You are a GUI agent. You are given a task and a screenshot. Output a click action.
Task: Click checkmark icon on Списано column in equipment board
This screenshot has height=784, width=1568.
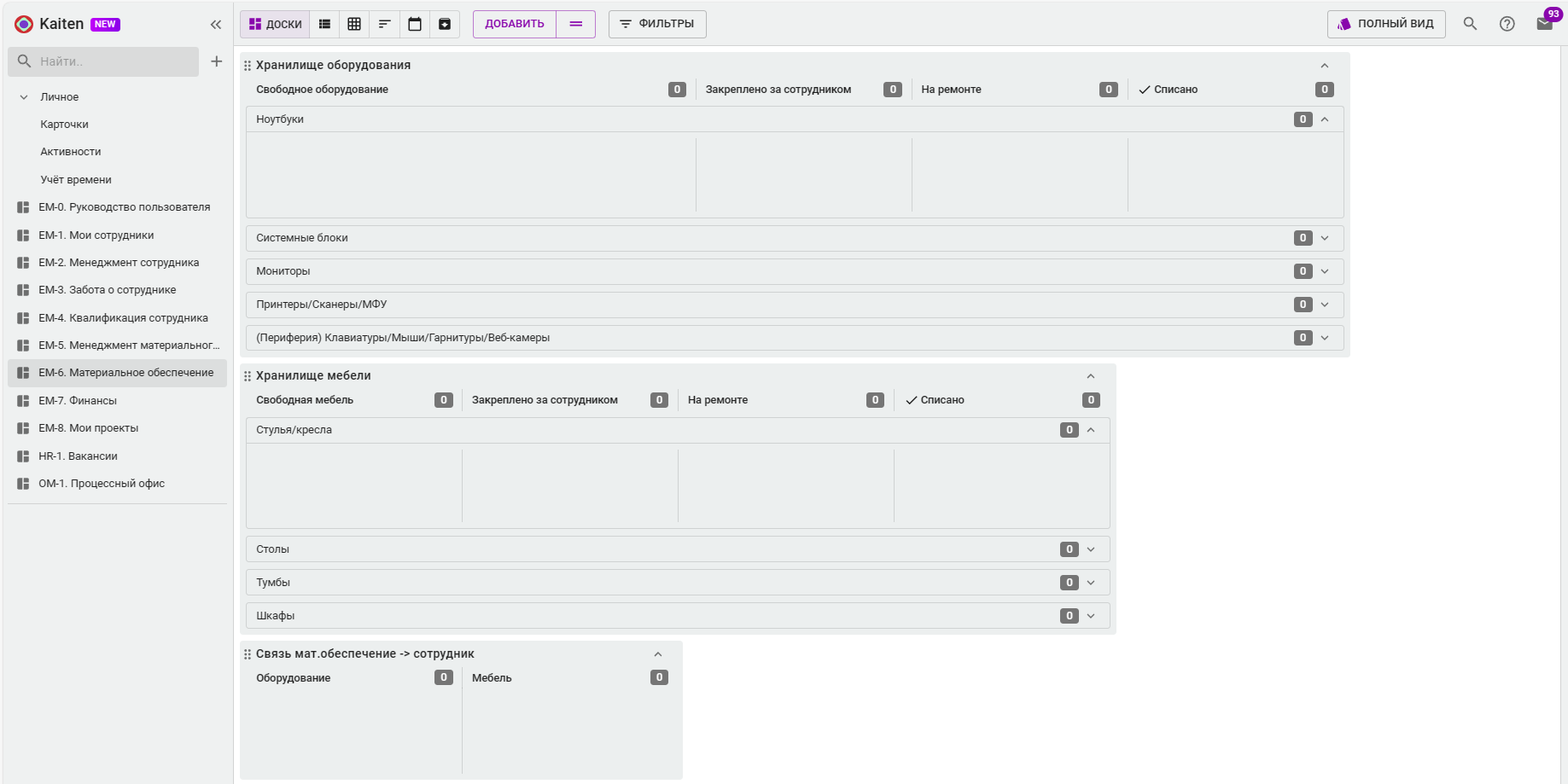(x=1145, y=90)
